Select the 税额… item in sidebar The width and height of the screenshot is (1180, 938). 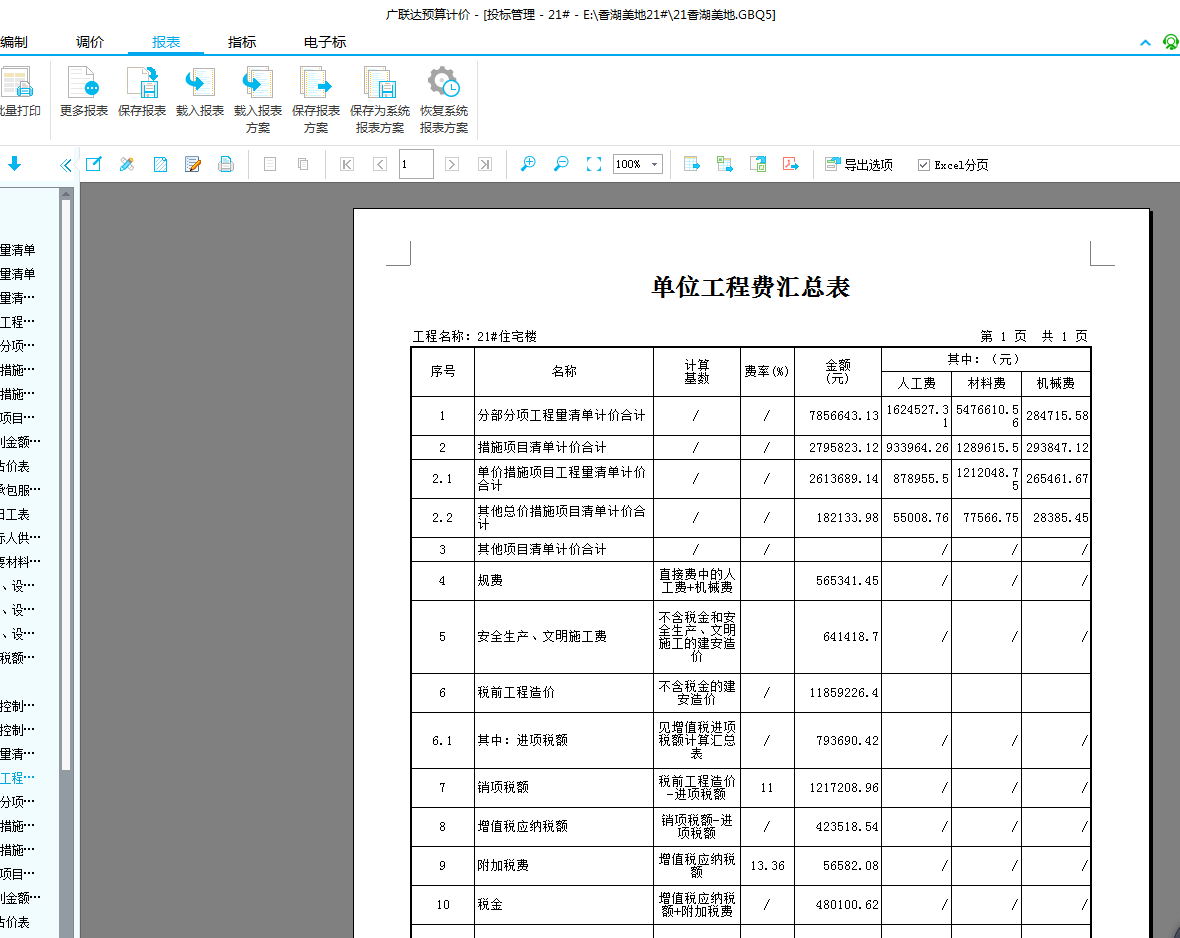[17, 658]
